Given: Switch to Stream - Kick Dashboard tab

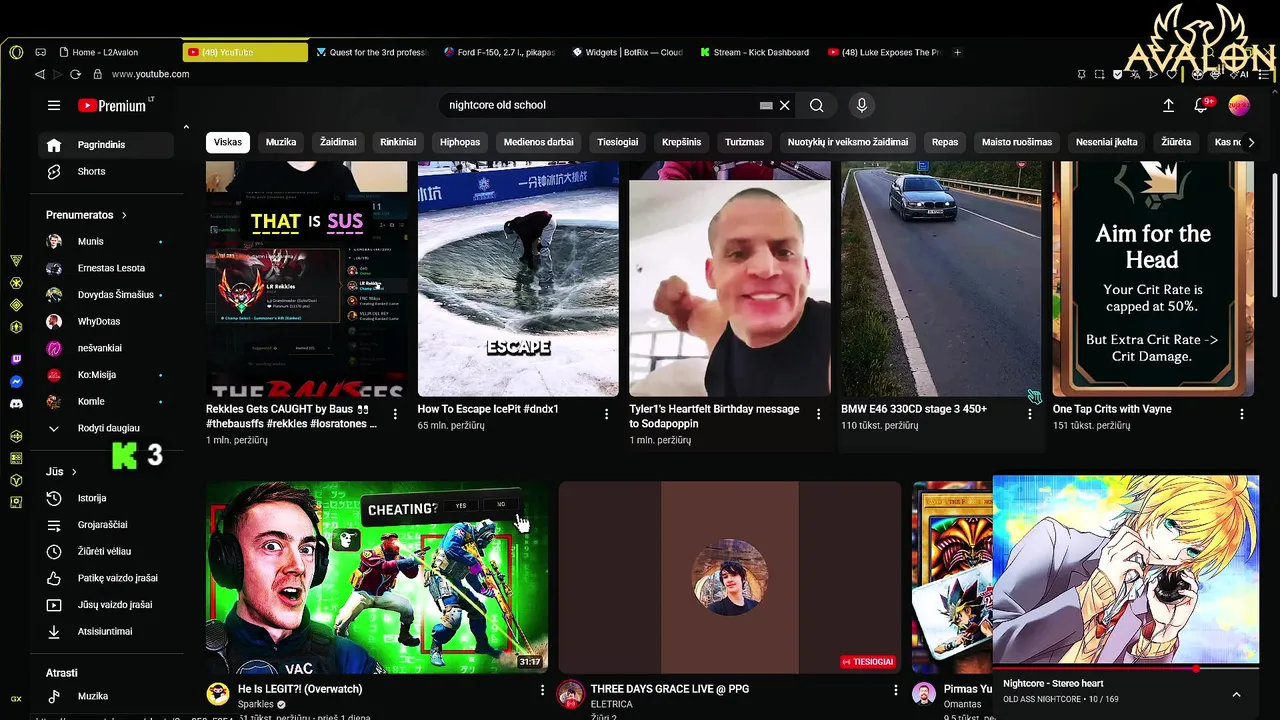Looking at the screenshot, I should 755,52.
